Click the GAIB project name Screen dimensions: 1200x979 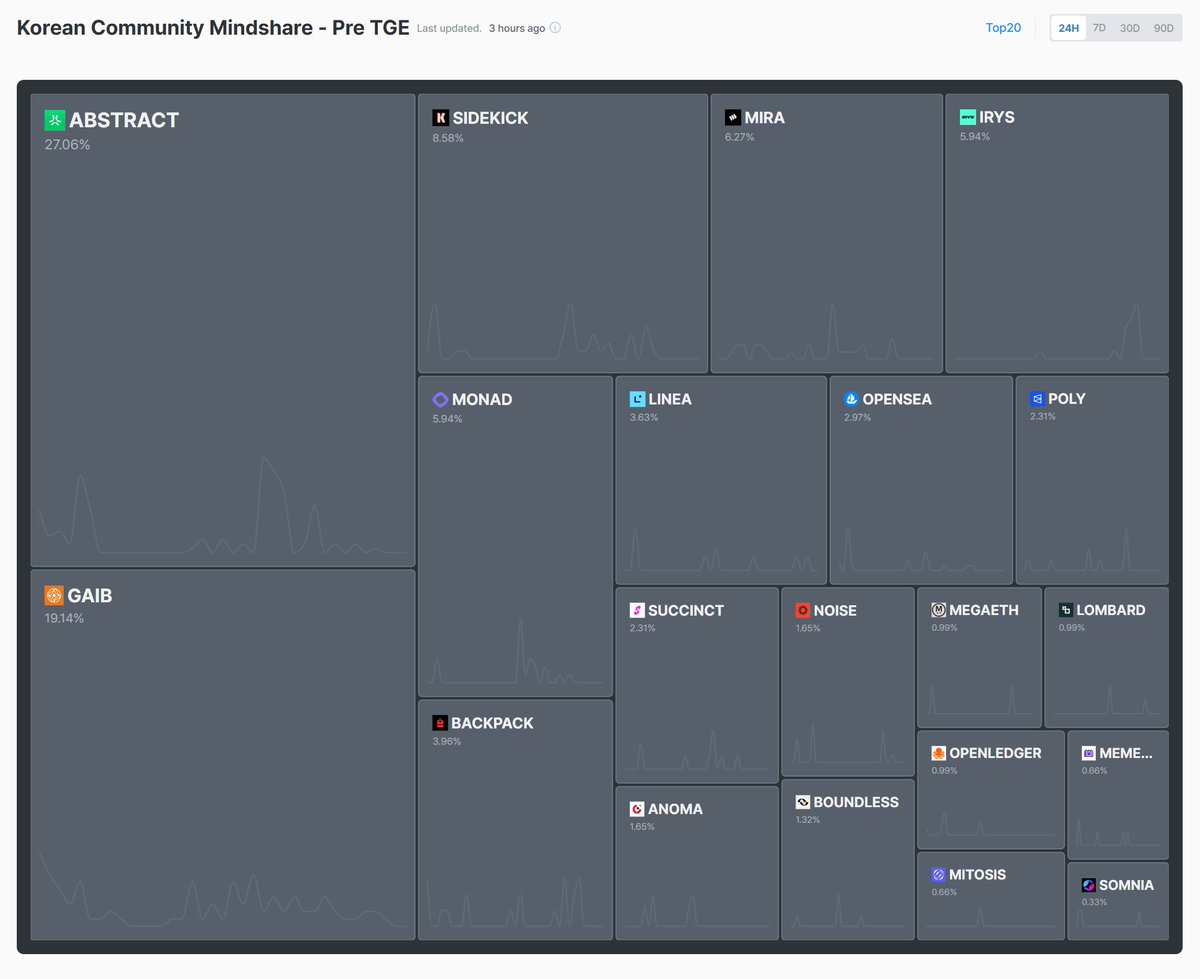tap(90, 596)
